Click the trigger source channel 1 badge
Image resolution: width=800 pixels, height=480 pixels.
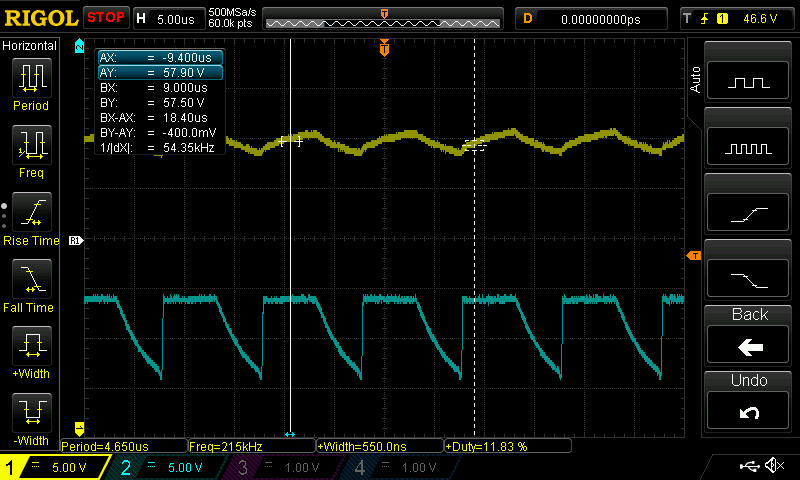pyautogui.click(x=722, y=19)
